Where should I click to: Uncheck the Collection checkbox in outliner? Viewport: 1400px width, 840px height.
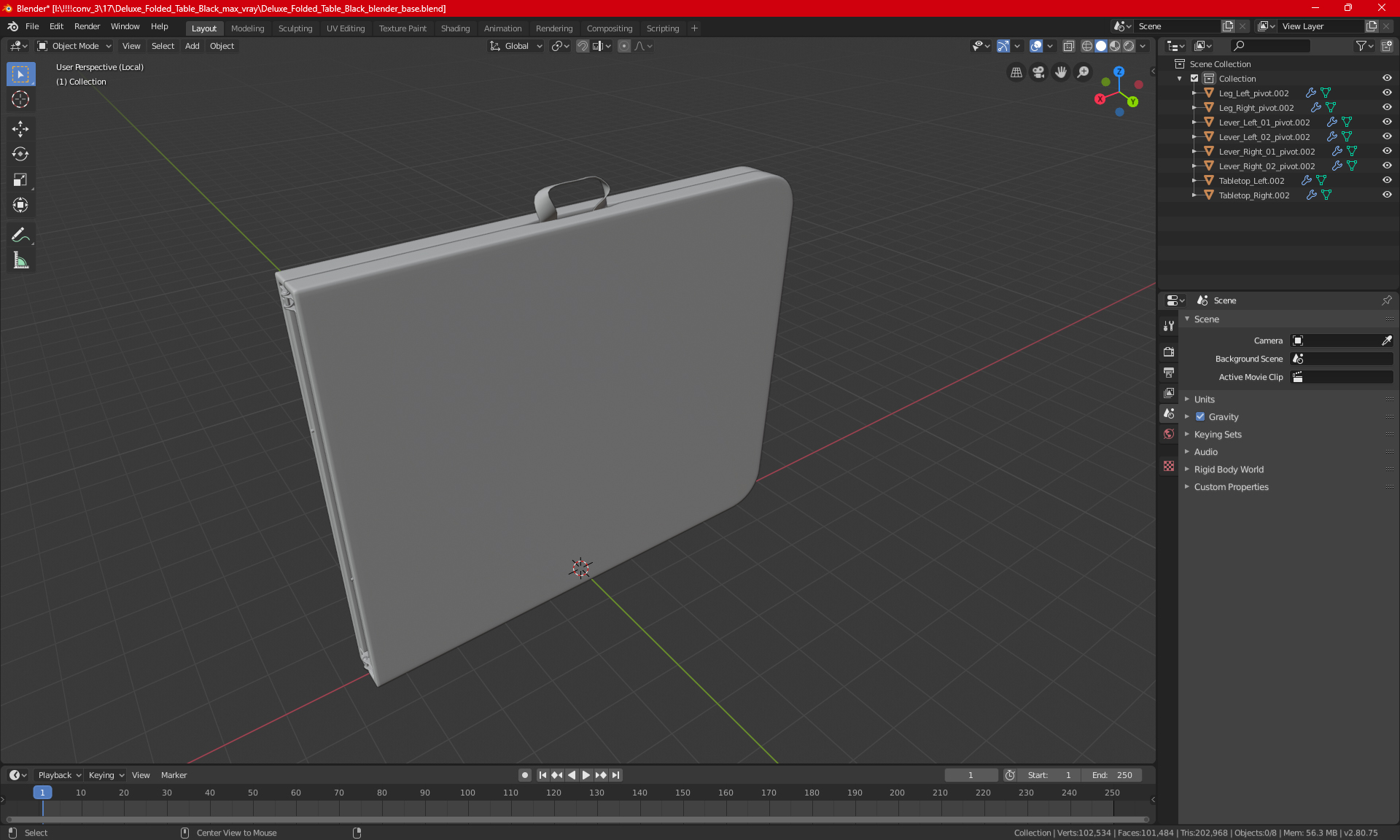click(x=1194, y=79)
